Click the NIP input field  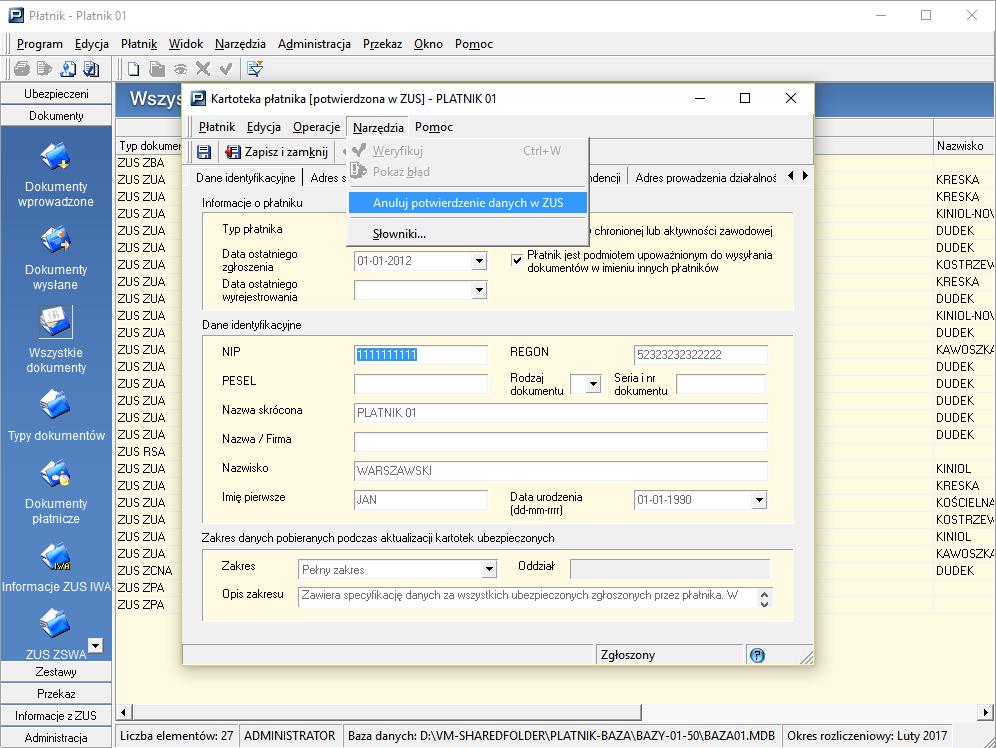click(421, 354)
